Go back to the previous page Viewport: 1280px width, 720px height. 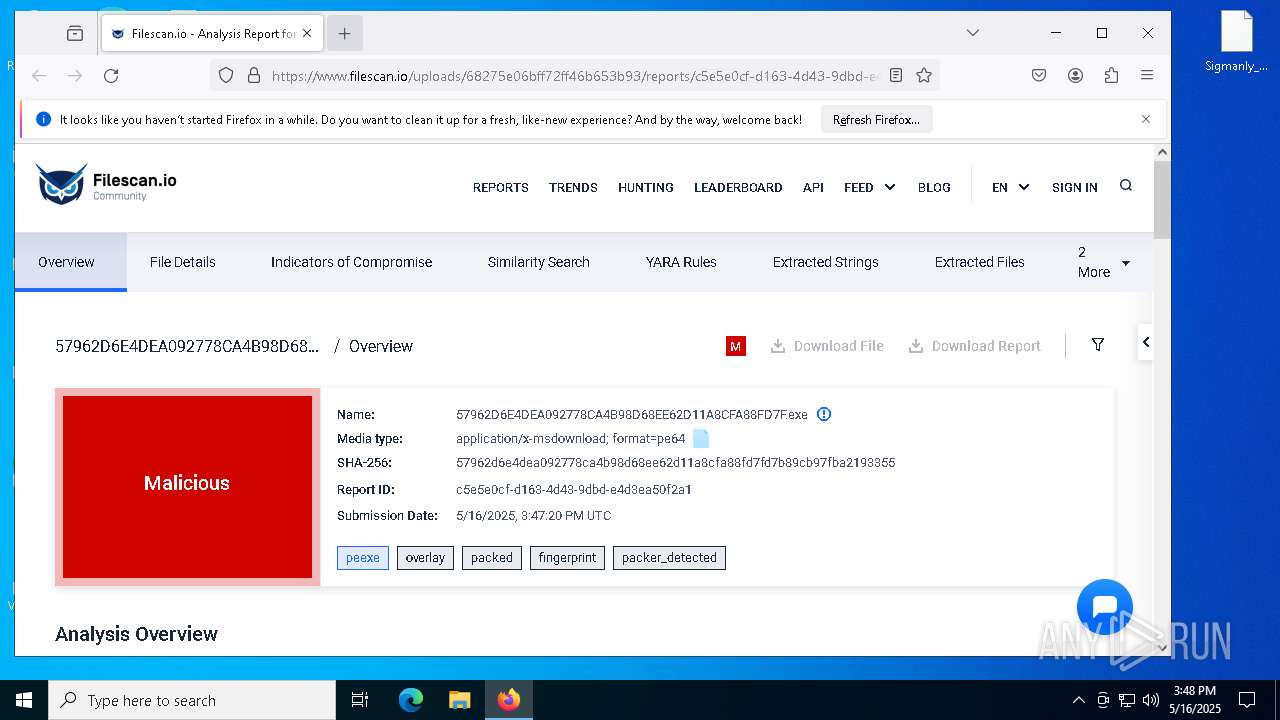39,75
